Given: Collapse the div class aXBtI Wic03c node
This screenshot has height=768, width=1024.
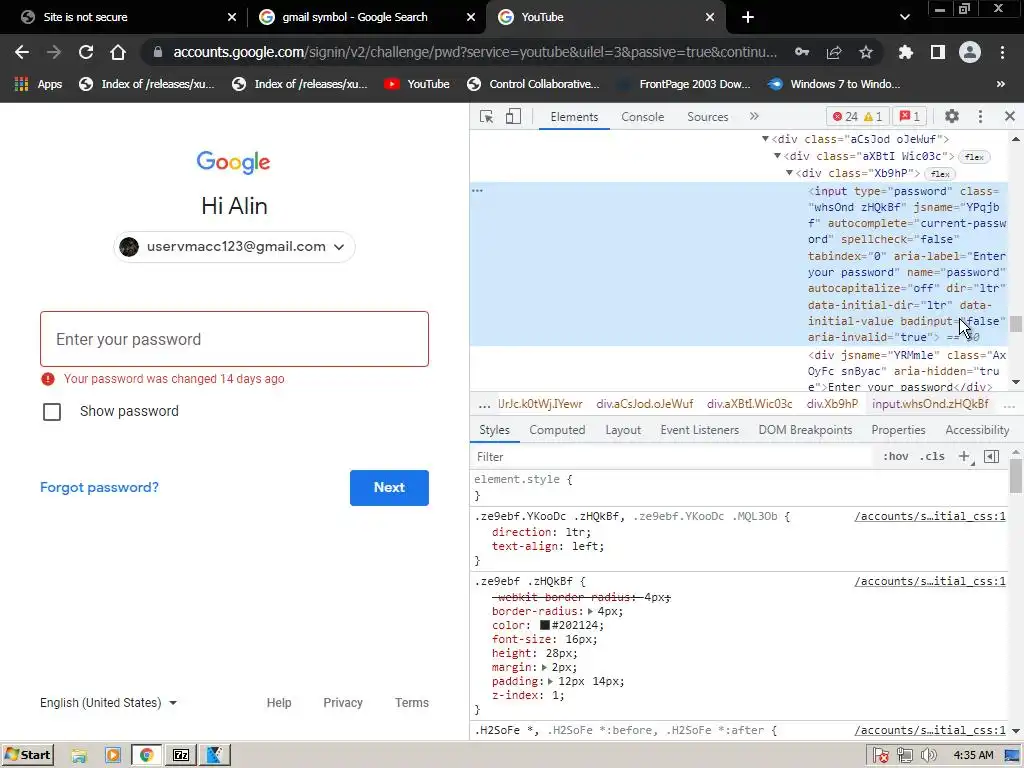Looking at the screenshot, I should (x=777, y=156).
